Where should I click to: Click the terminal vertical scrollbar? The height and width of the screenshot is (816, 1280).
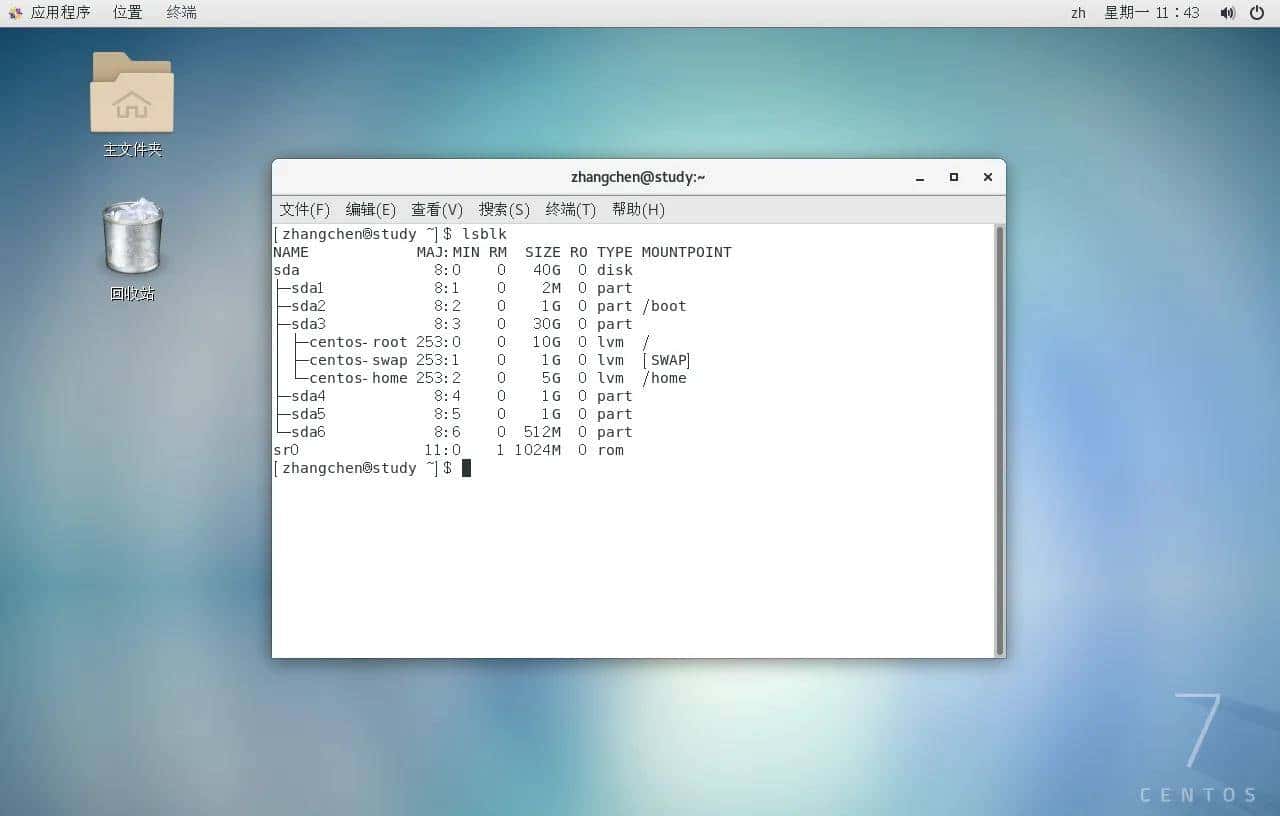[999, 440]
